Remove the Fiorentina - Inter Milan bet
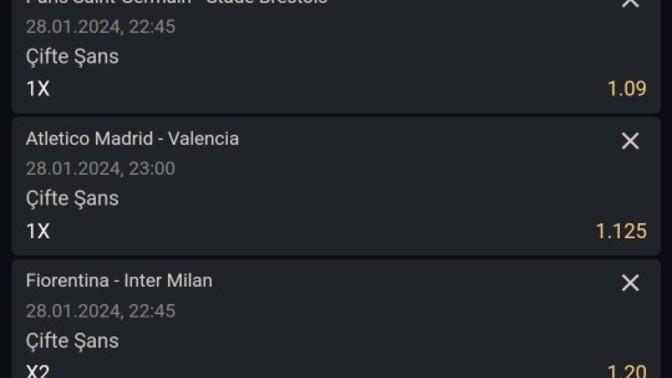The image size is (672, 378). (x=630, y=283)
